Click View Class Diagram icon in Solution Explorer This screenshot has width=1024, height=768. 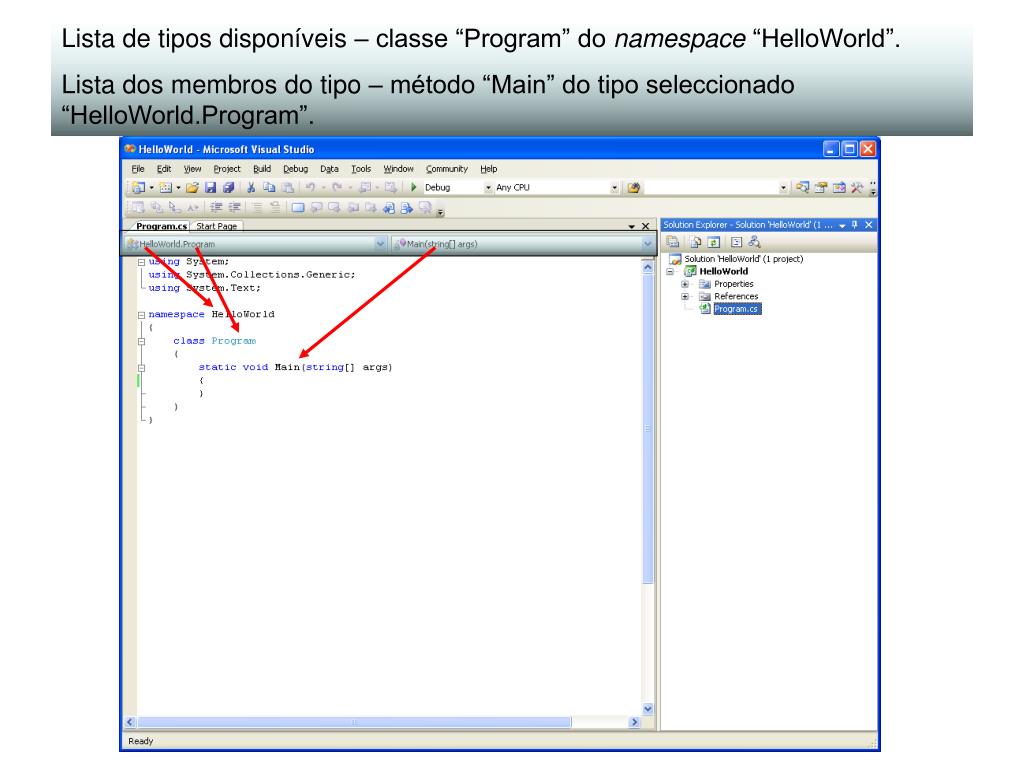(754, 242)
